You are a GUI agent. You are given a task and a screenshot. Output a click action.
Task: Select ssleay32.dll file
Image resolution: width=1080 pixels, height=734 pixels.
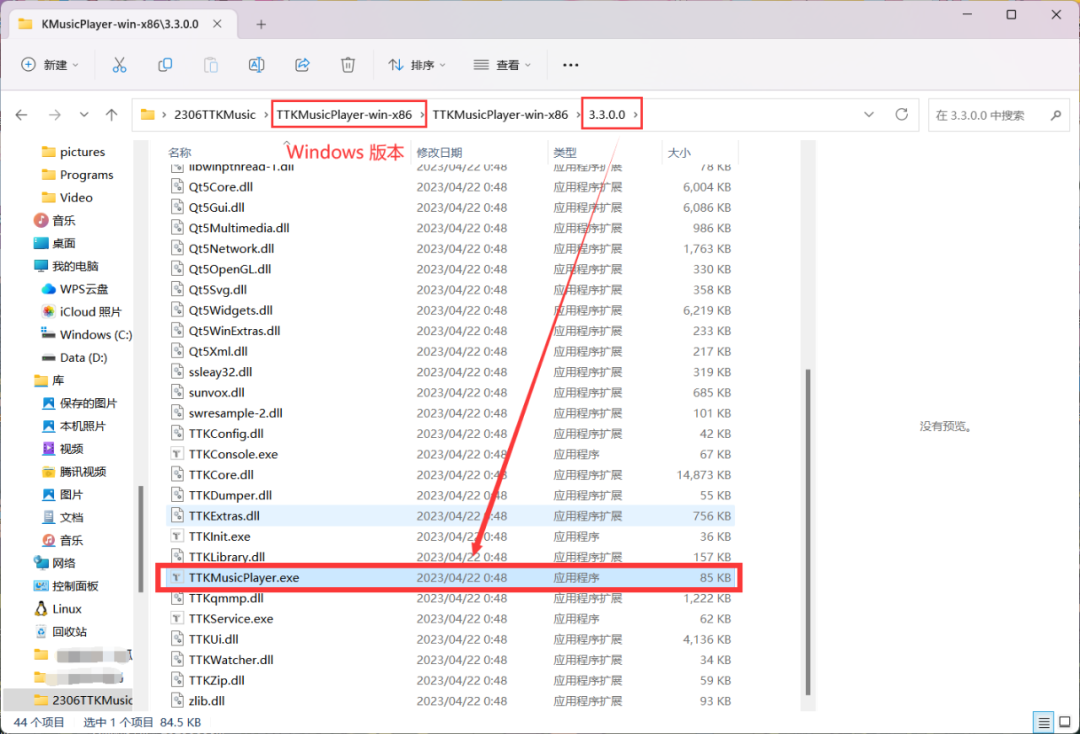450,372
